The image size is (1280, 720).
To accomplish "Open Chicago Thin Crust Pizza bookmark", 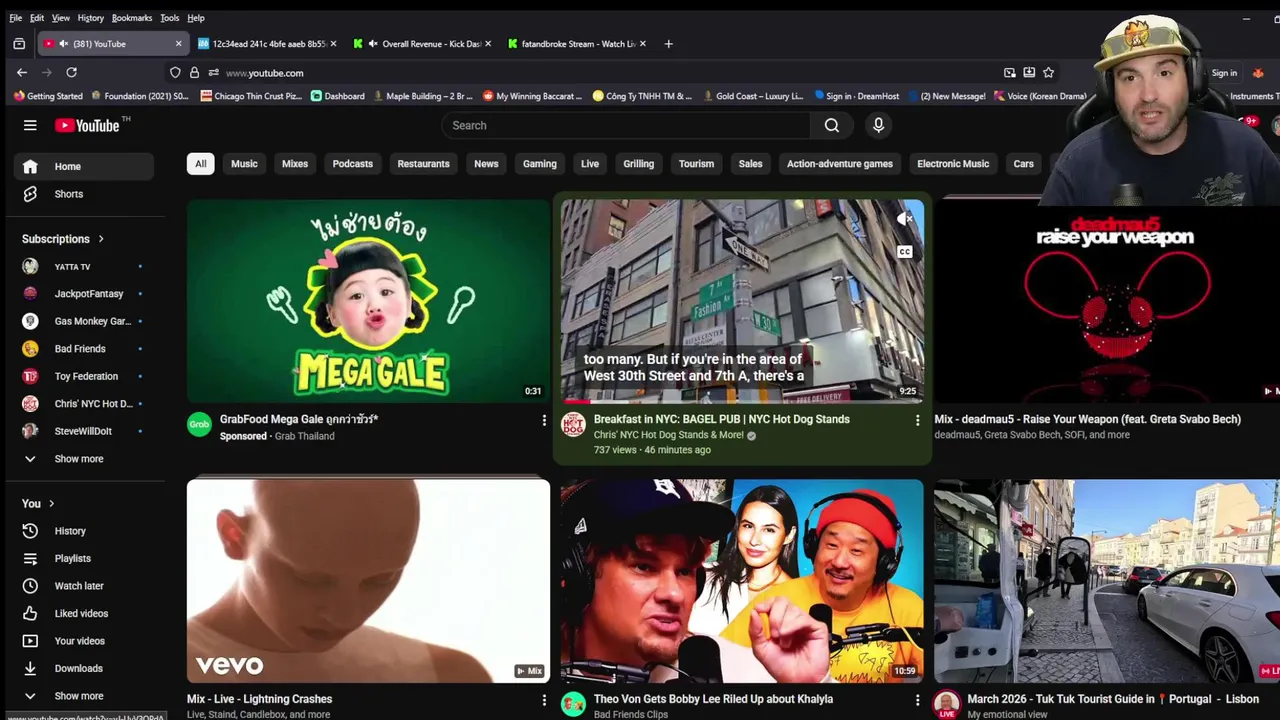I will [x=251, y=96].
